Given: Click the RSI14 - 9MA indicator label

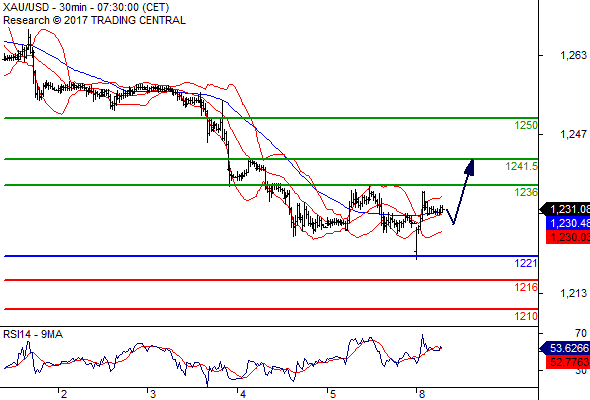Looking at the screenshot, I should pyautogui.click(x=33, y=334).
